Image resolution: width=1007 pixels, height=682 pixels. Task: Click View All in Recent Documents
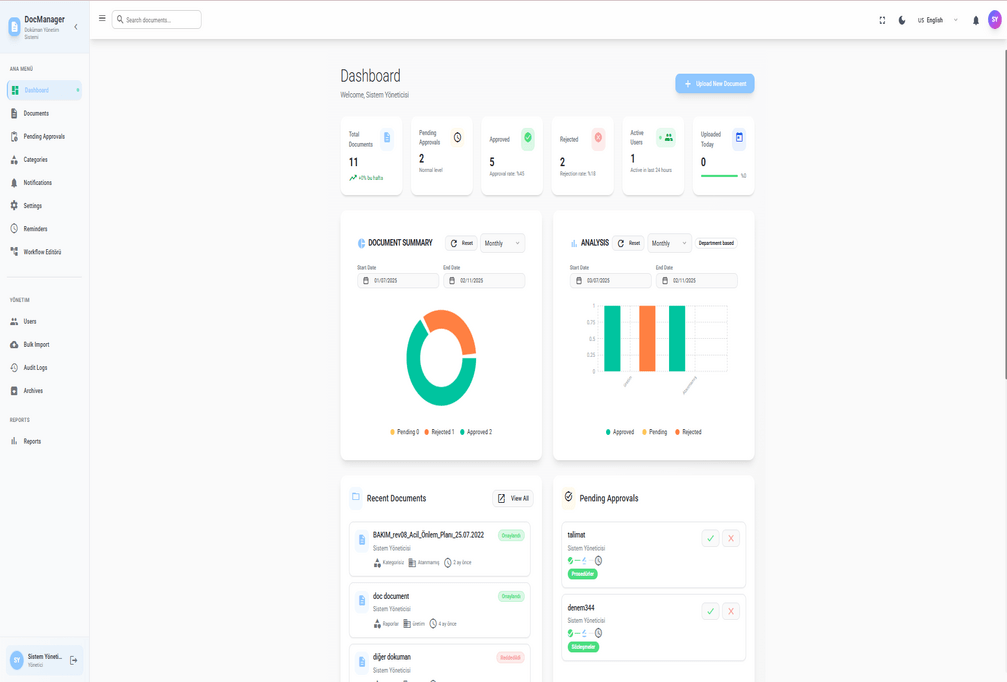(512, 497)
